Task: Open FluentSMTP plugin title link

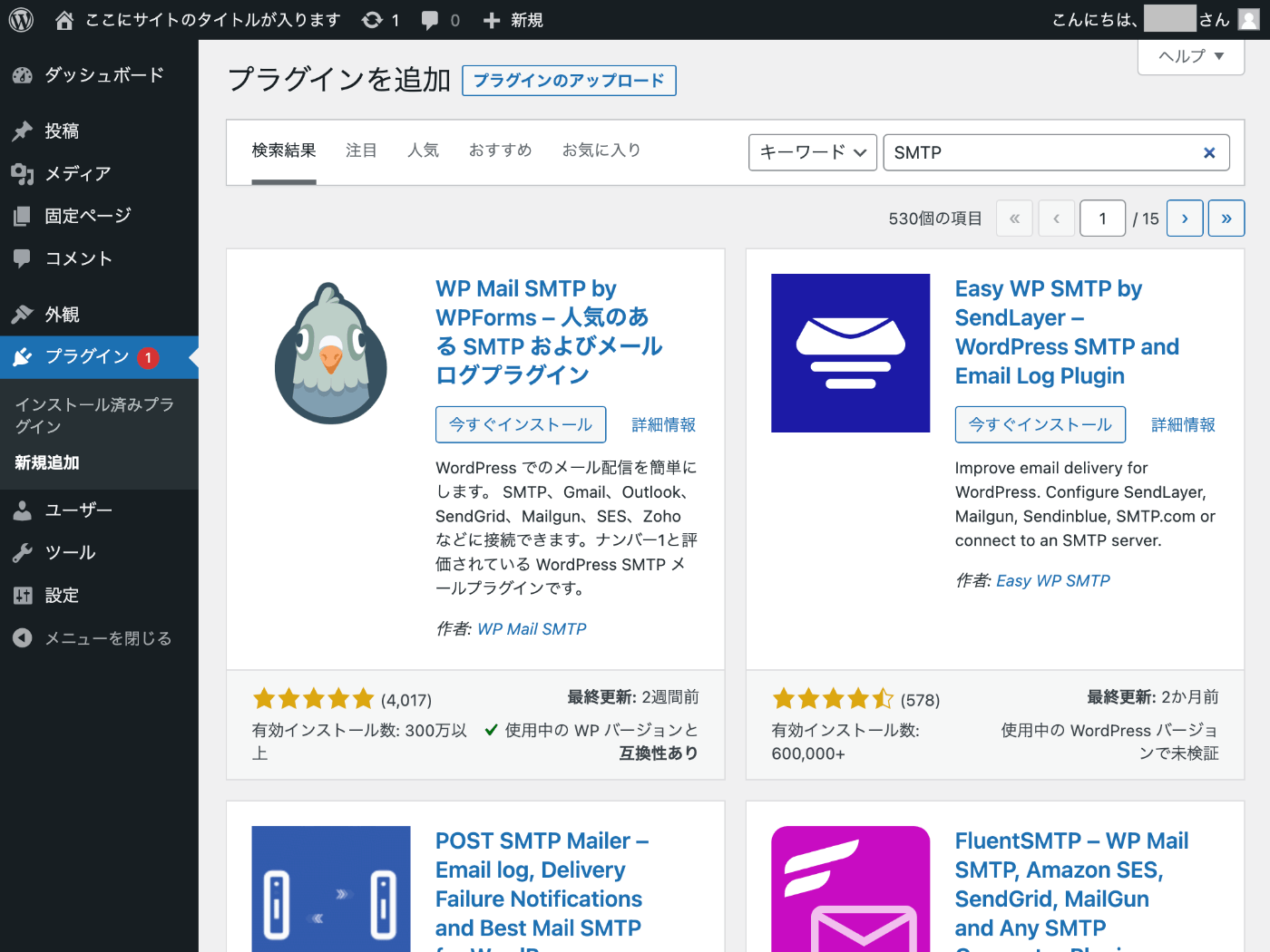Action: tap(1071, 890)
